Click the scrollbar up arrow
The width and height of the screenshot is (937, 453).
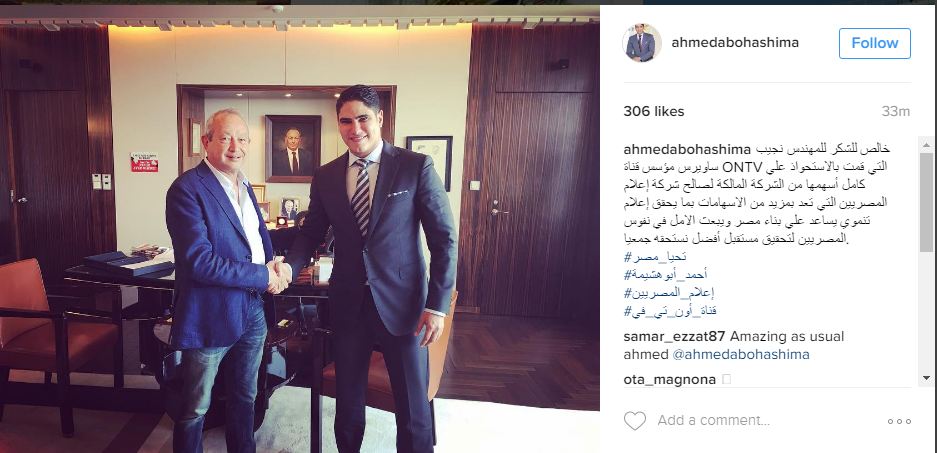[x=926, y=145]
